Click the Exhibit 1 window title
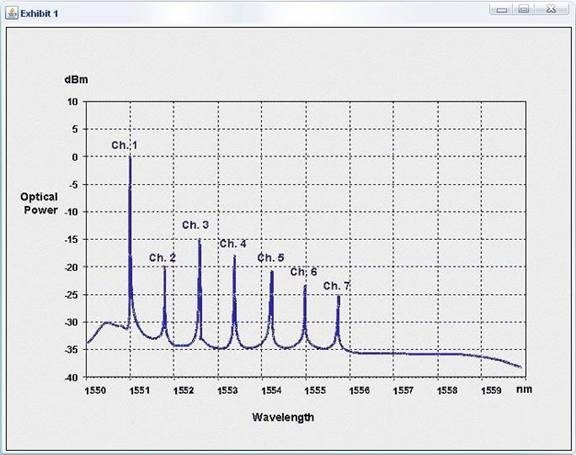The image size is (576, 455). [39, 14]
